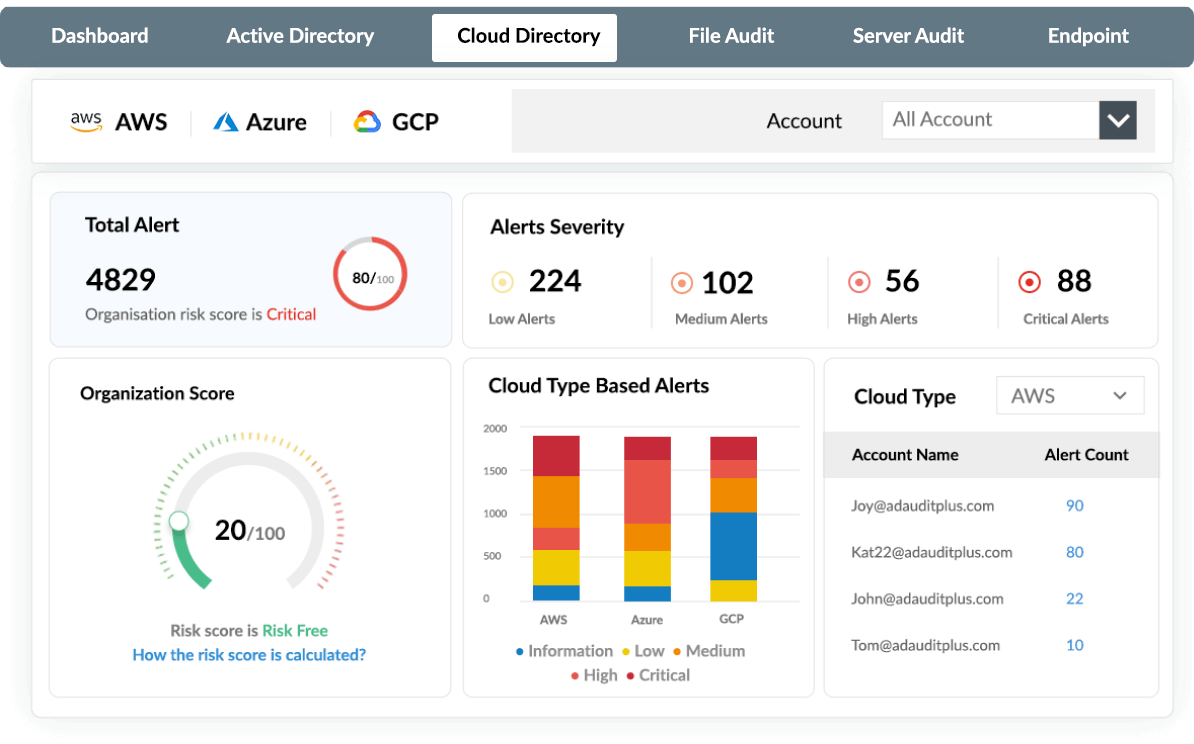Open the risk score calculation link
1194x744 pixels.
tap(248, 653)
